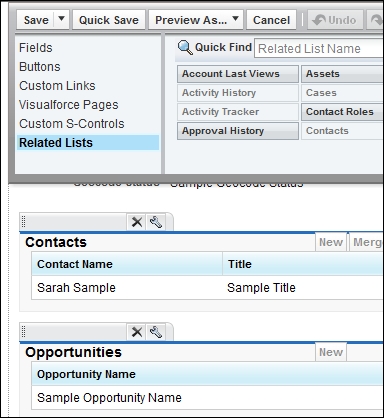Select Custom S-Controls category
The height and width of the screenshot is (418, 384).
(x=72, y=124)
